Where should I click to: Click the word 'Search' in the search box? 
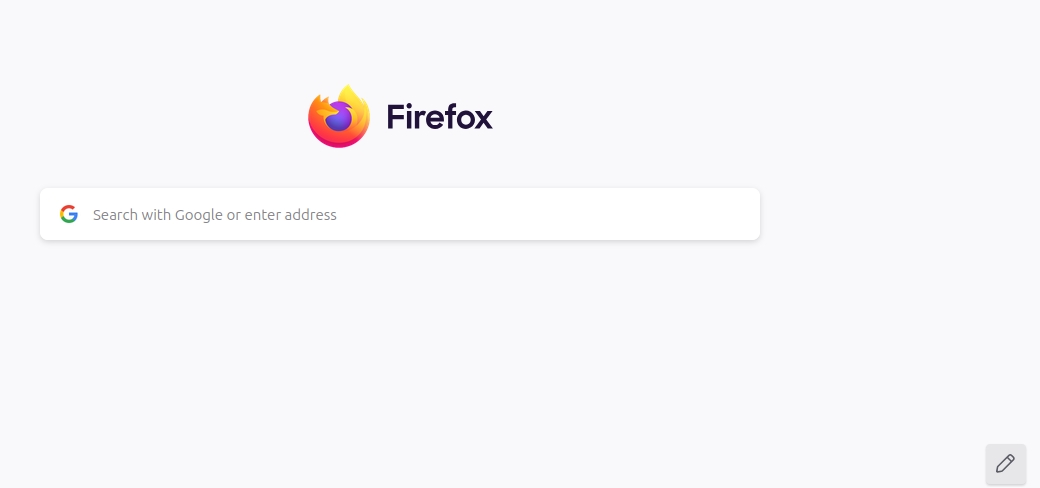click(x=115, y=214)
